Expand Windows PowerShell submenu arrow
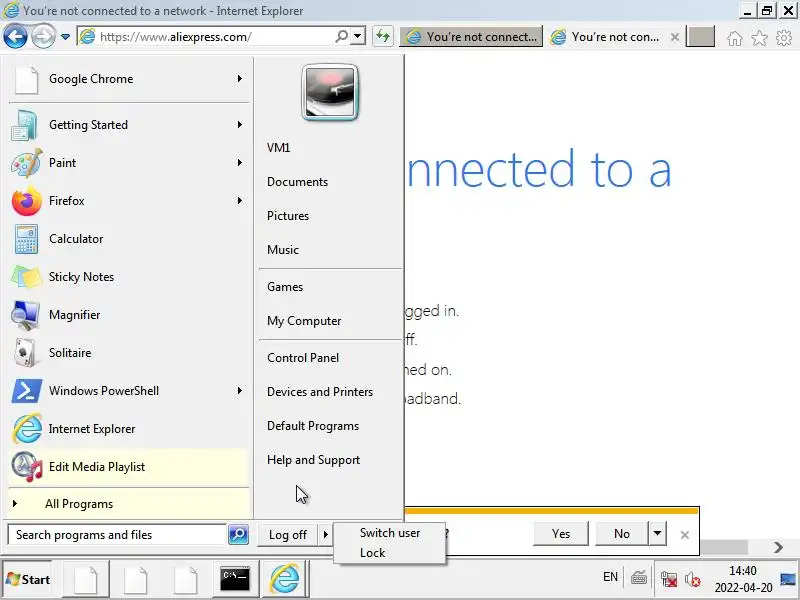800x600 pixels. click(x=240, y=391)
